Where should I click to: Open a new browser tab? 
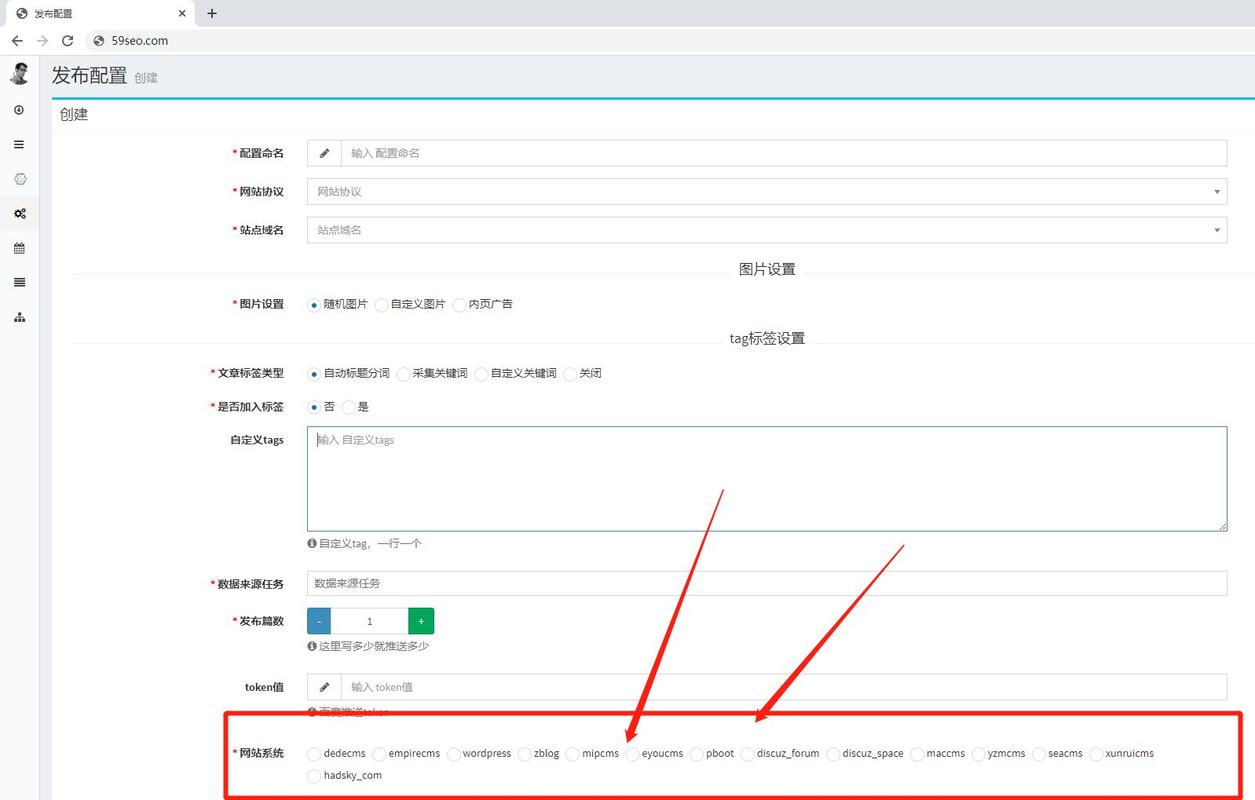point(211,13)
